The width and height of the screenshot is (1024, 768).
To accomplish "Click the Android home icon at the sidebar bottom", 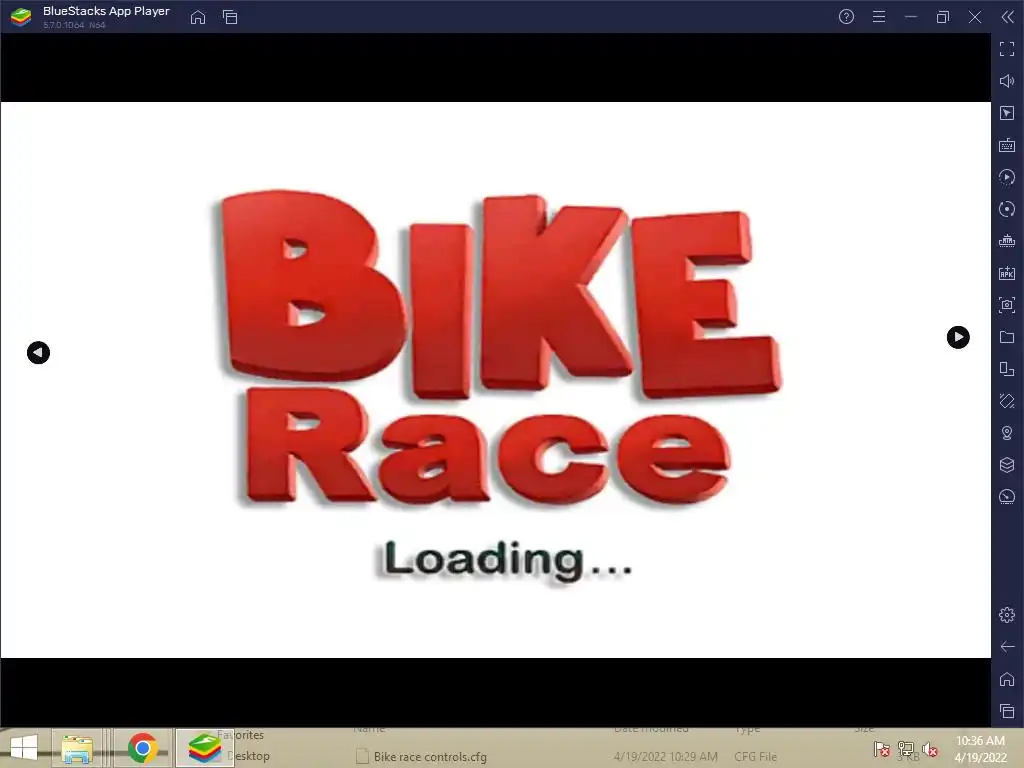I will point(1007,679).
